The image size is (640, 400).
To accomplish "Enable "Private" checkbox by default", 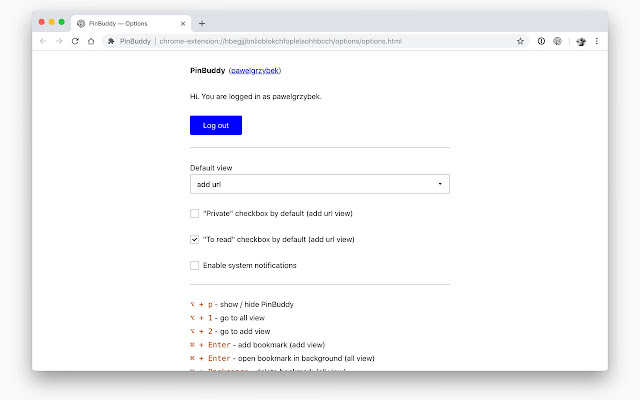I will pyautogui.click(x=195, y=213).
